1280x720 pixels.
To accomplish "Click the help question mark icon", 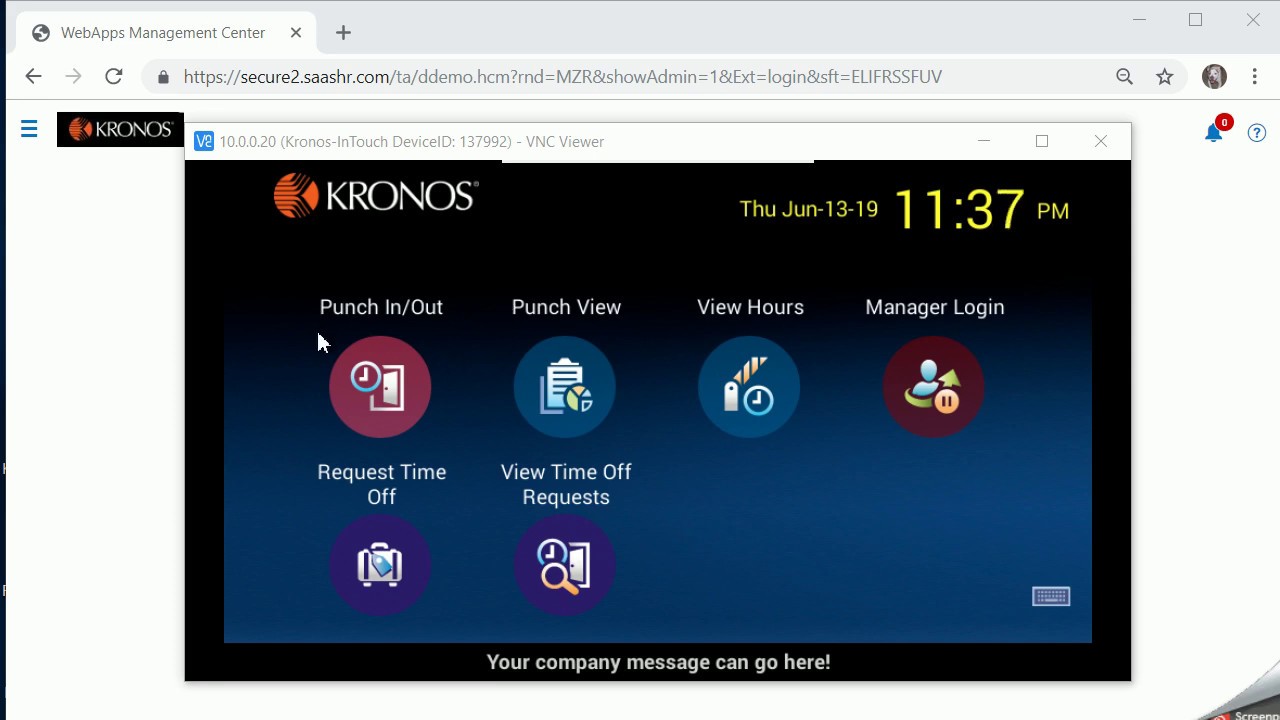I will pos(1257,132).
